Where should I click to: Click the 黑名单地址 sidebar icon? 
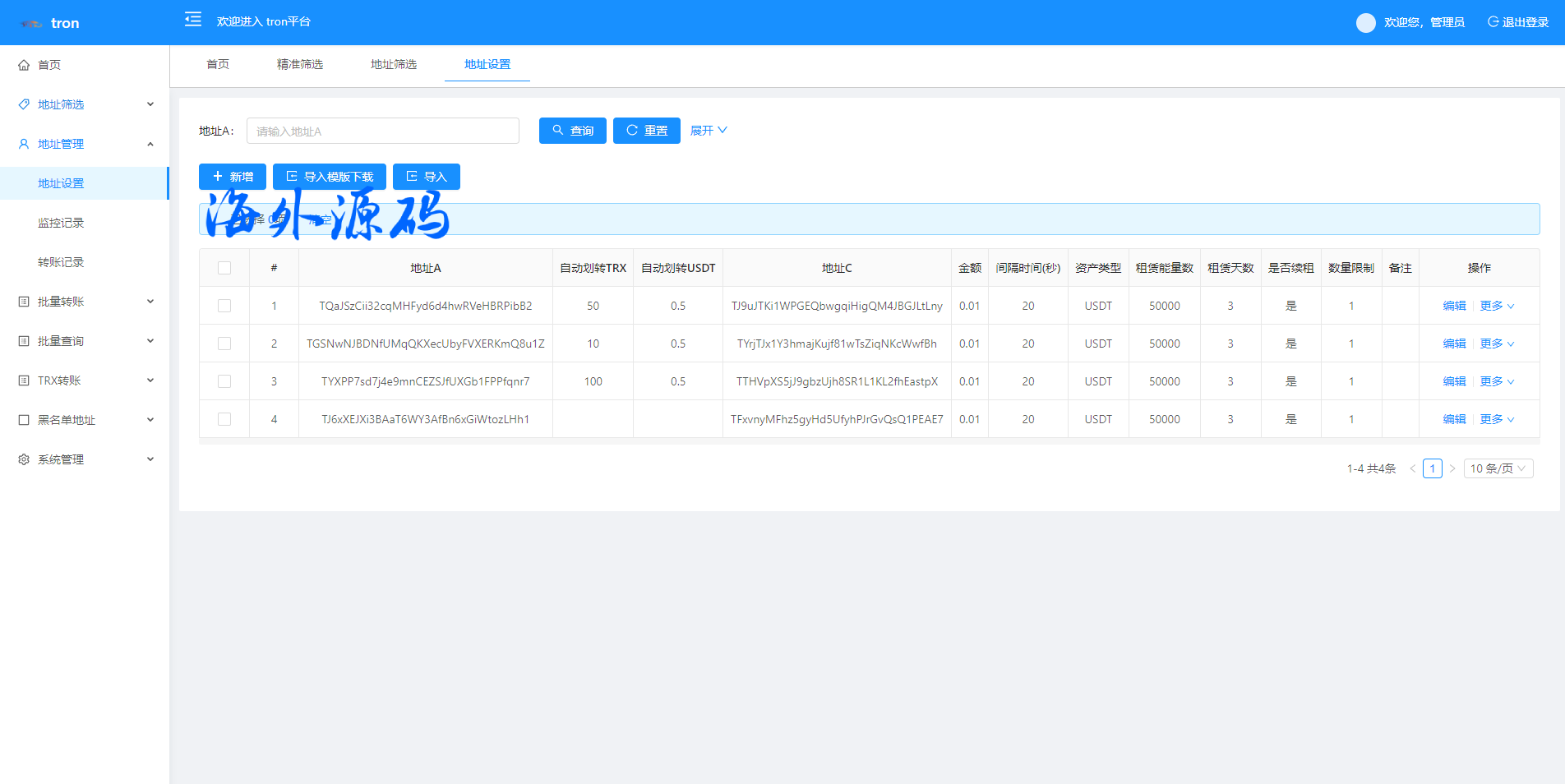coord(24,420)
